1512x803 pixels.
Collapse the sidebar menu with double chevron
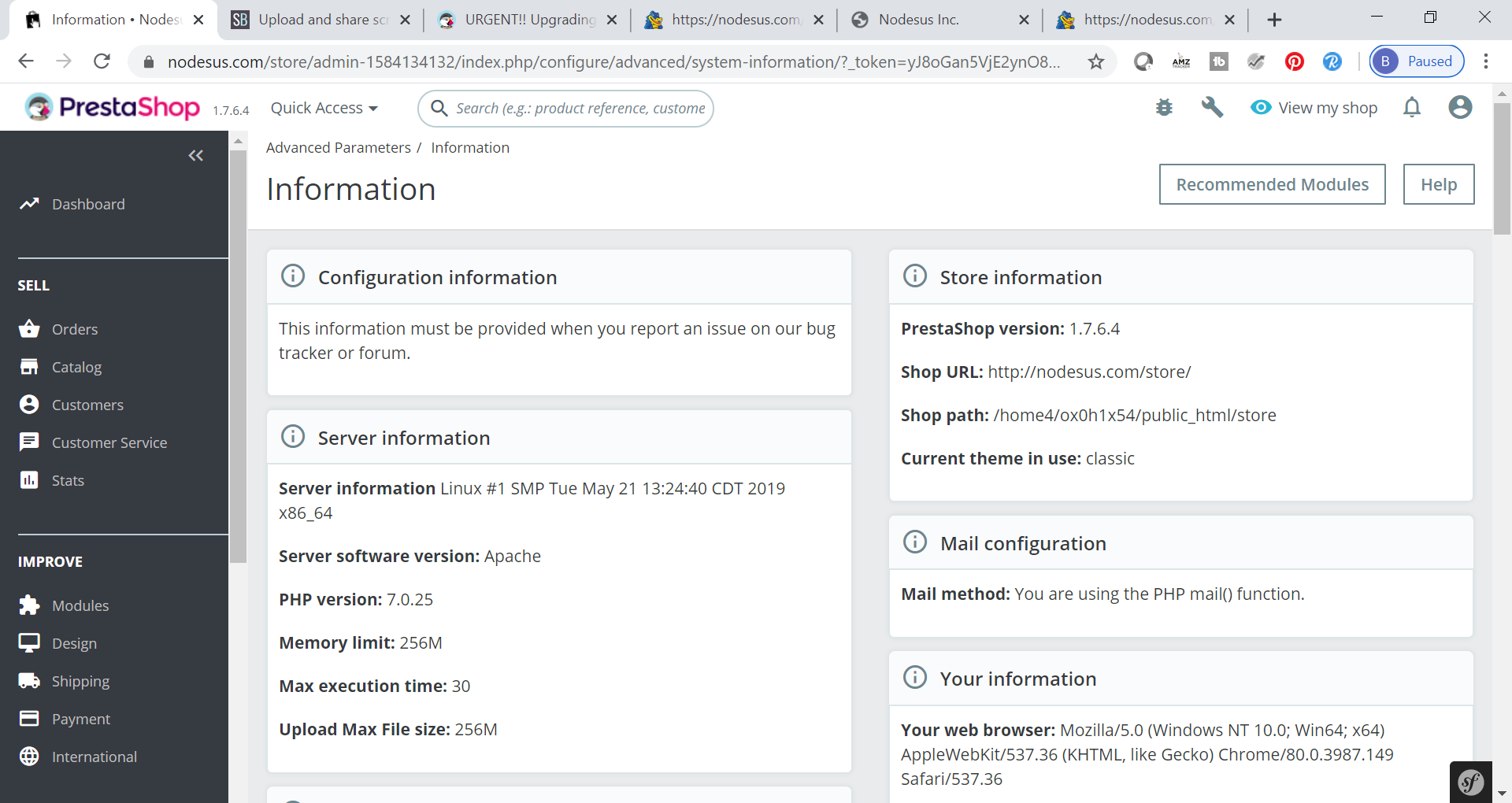(x=195, y=156)
